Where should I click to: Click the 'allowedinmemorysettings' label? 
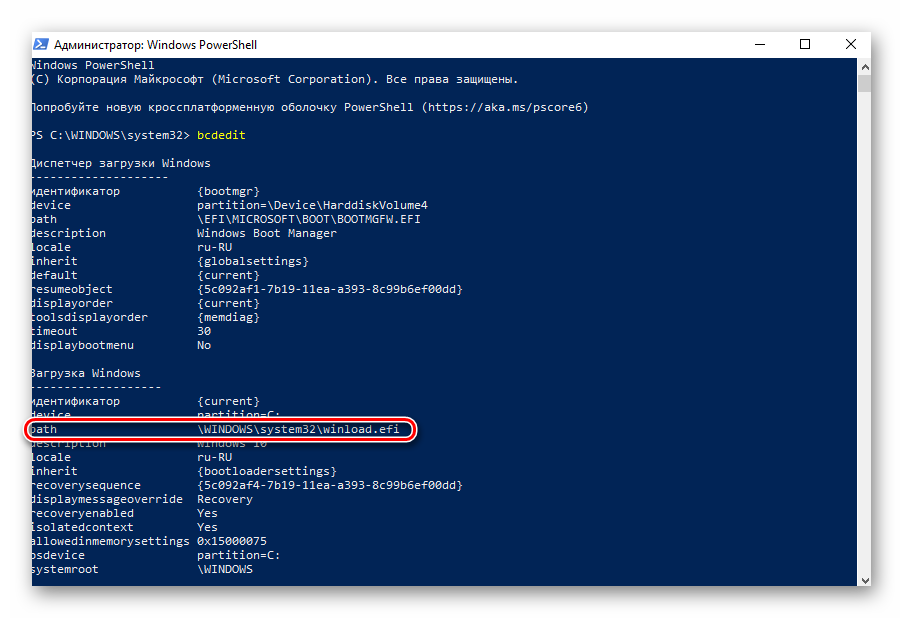111,541
